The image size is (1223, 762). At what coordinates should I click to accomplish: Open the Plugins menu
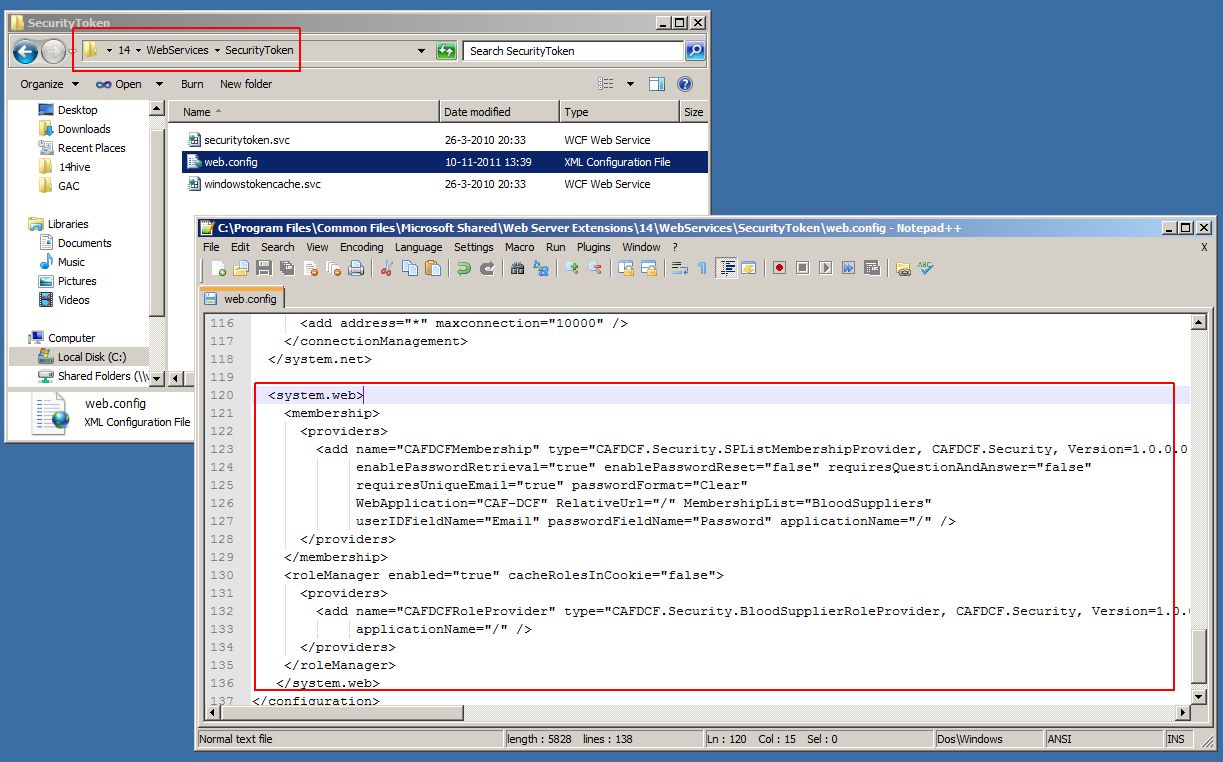(x=593, y=247)
